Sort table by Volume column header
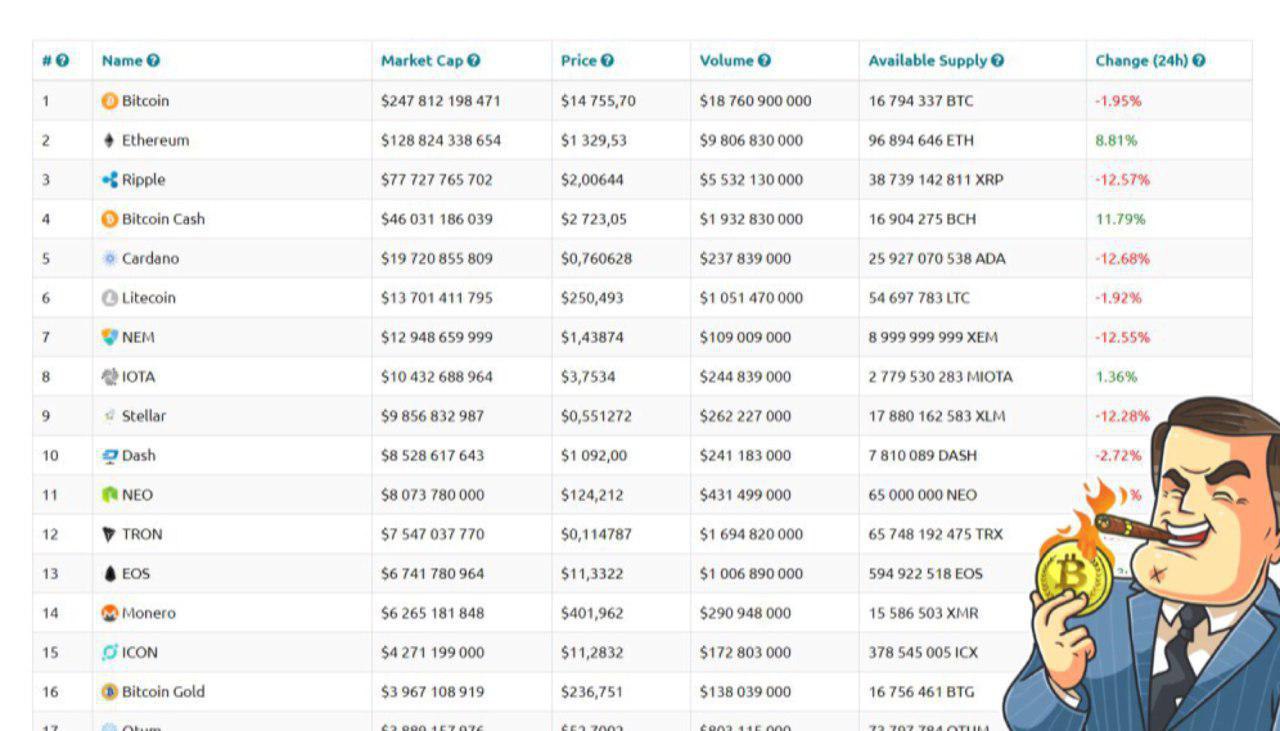This screenshot has height=731, width=1280. point(727,61)
